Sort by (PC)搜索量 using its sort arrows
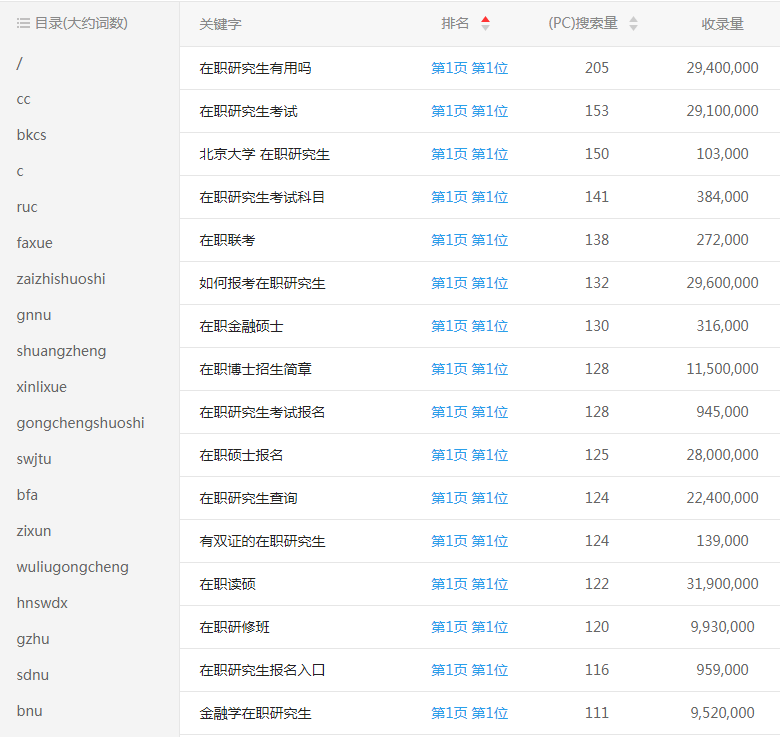 [633, 23]
